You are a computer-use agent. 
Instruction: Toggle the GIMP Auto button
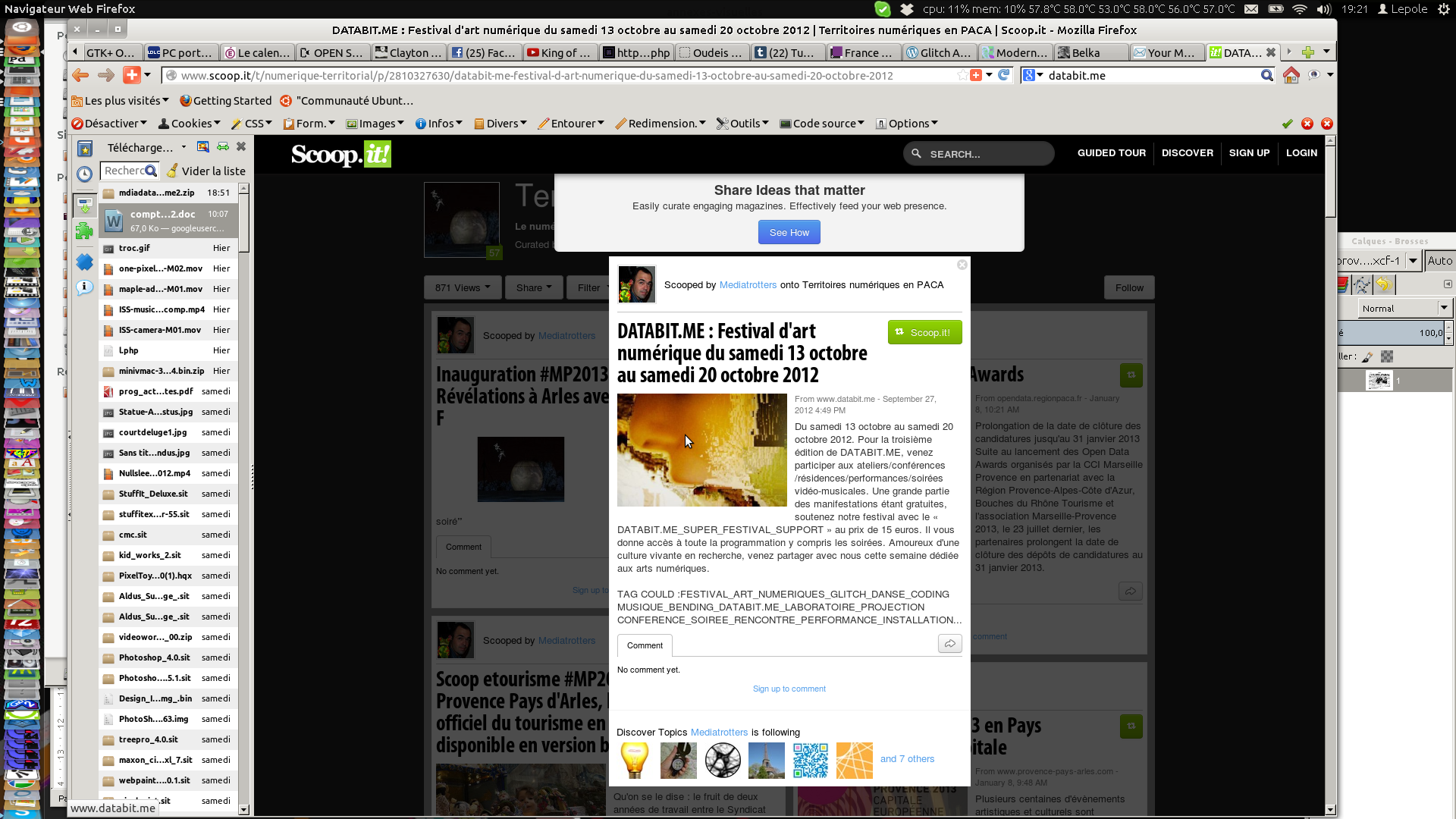[1439, 261]
